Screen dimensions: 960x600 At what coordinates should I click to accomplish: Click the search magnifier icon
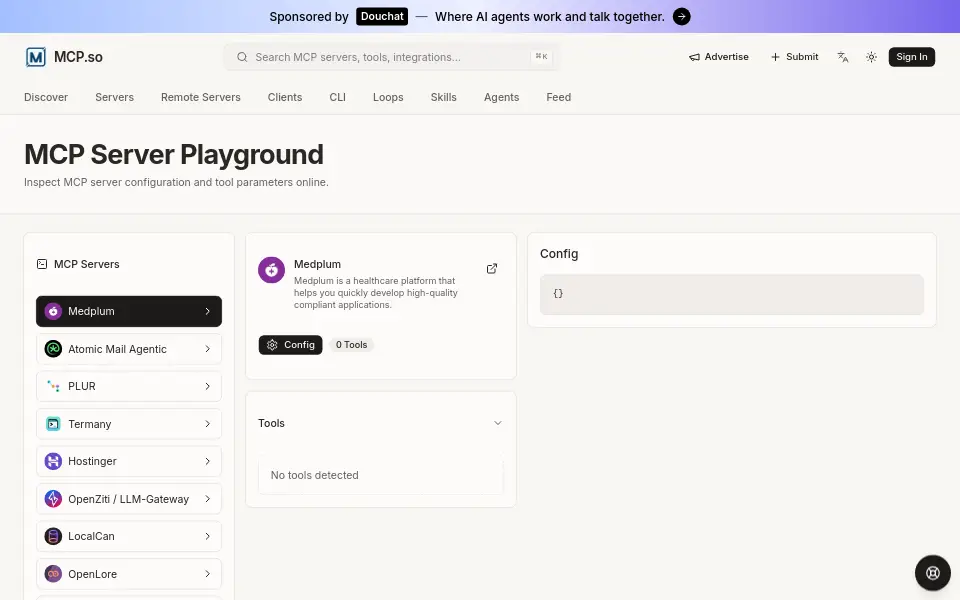tap(242, 57)
